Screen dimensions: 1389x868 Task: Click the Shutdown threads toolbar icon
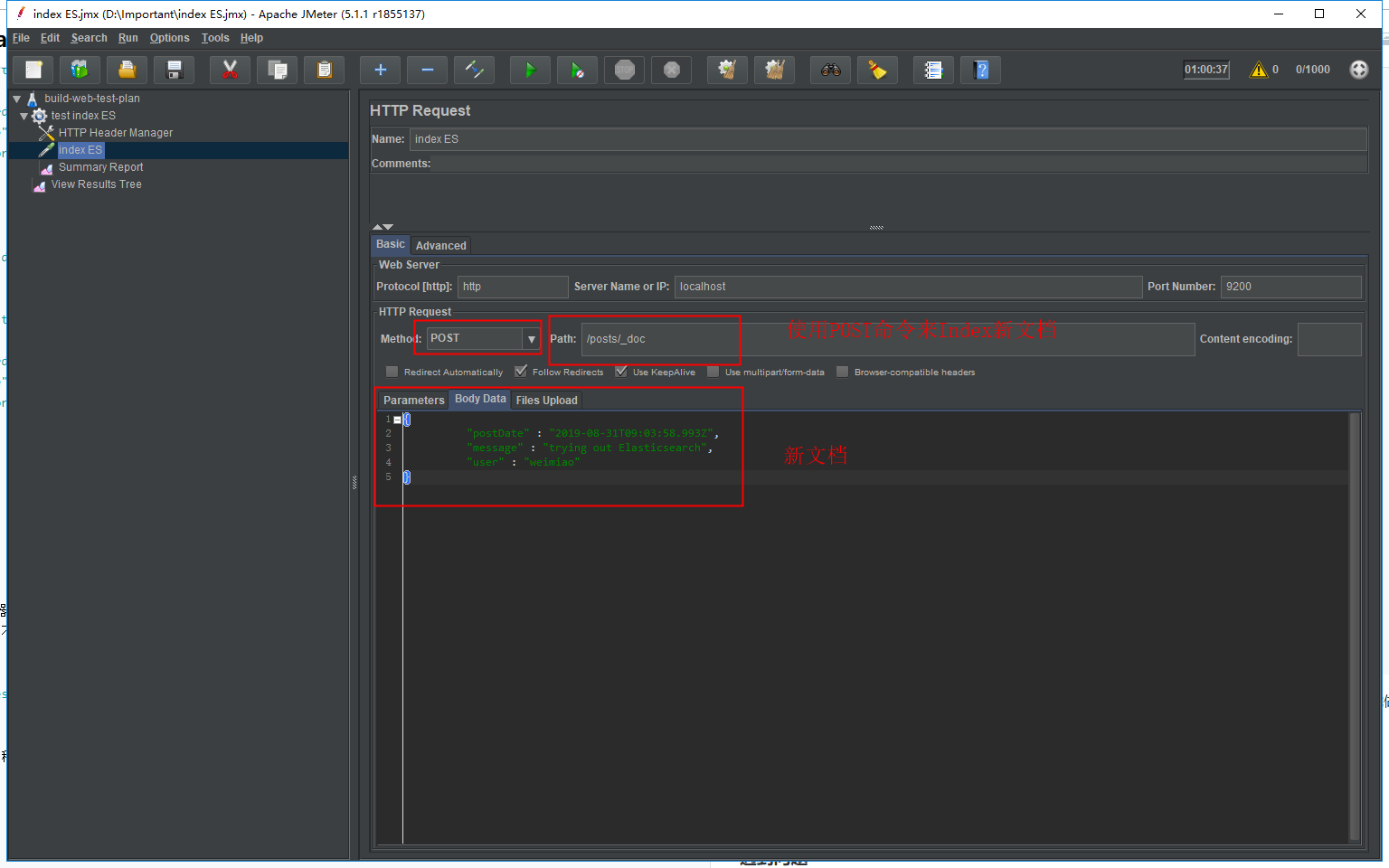[672, 70]
